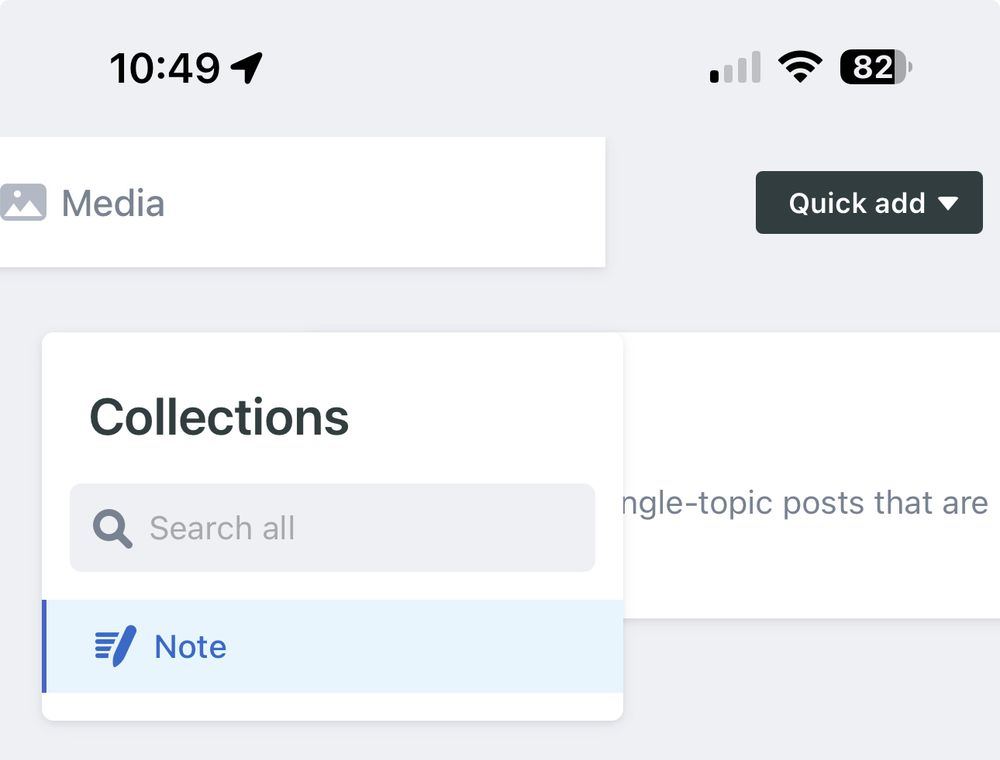Click the Note pencil-and-lines icon

[115, 646]
